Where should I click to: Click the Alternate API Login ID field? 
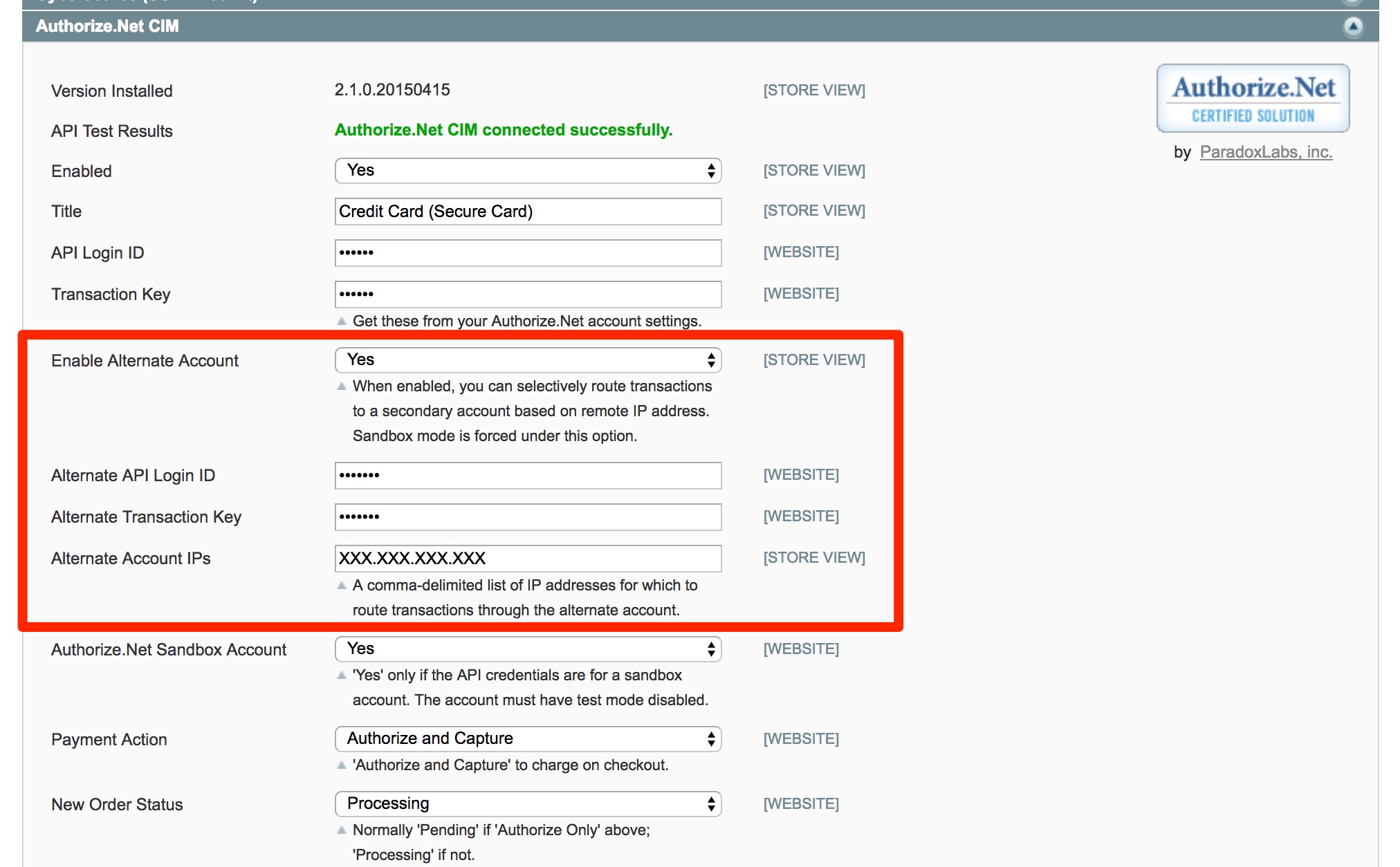click(528, 476)
